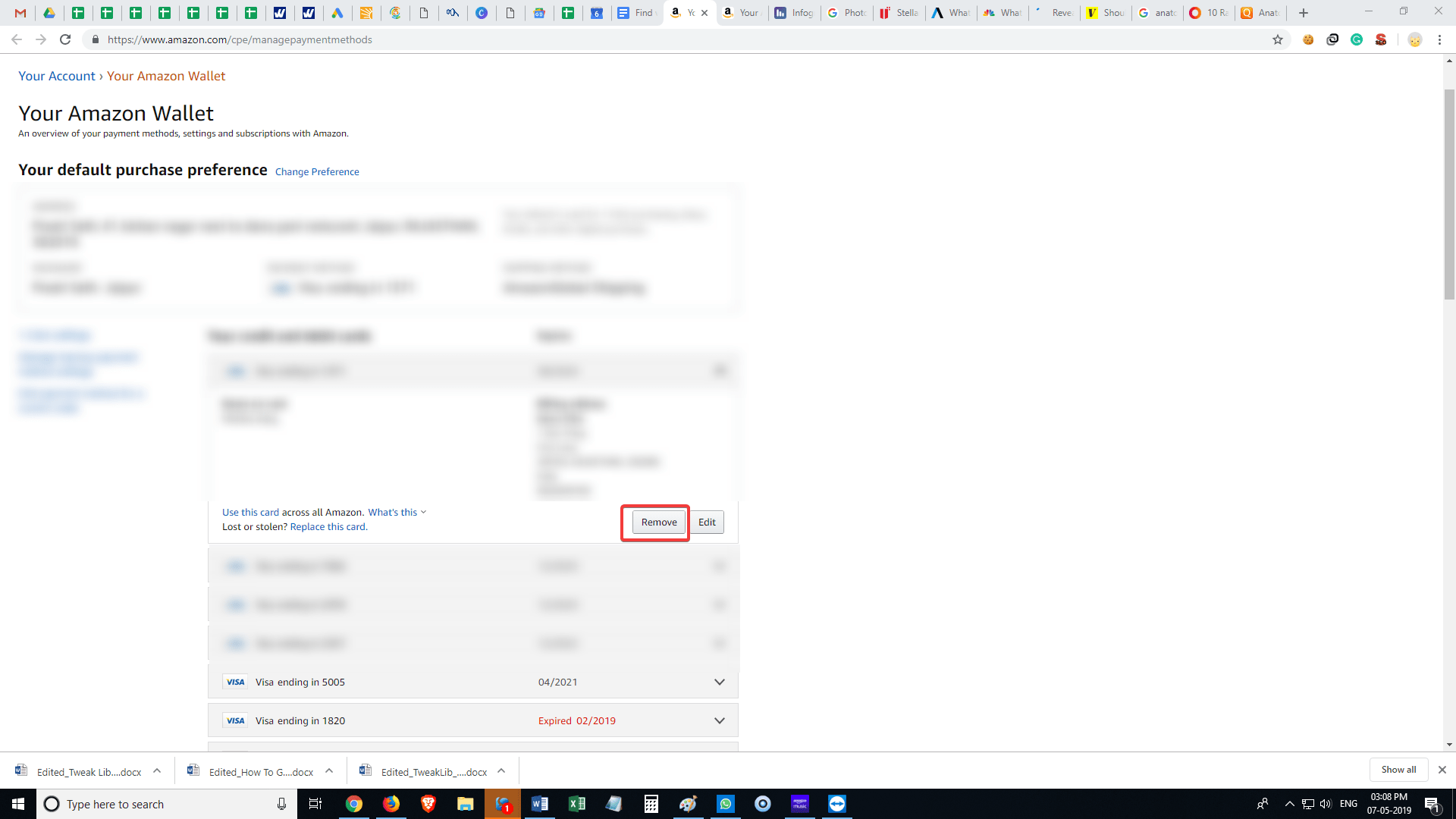Close the downloads bar
The width and height of the screenshot is (1456, 819).
tap(1442, 770)
